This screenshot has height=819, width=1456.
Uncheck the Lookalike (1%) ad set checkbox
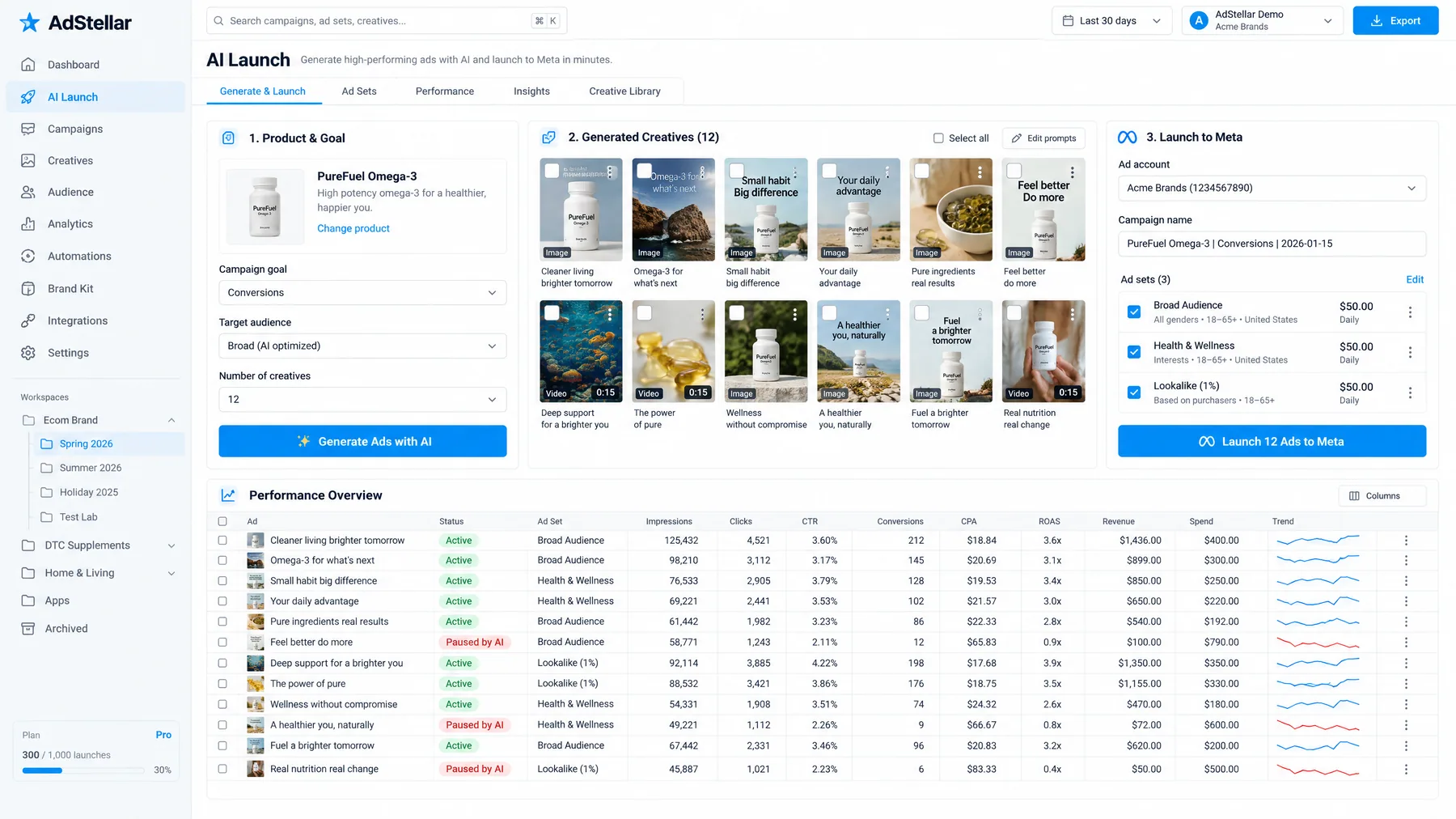[1134, 393]
